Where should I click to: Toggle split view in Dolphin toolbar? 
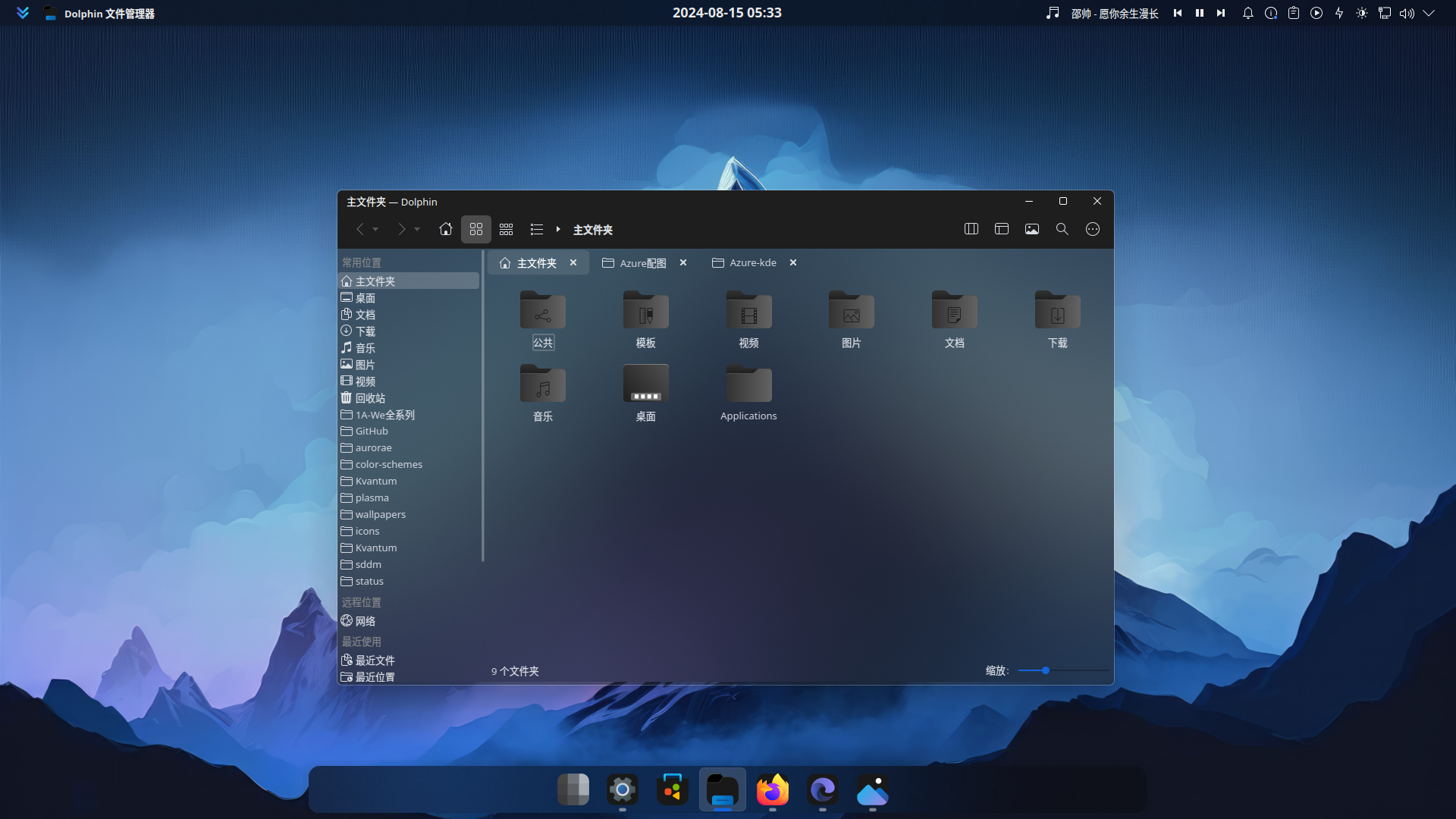point(971,229)
